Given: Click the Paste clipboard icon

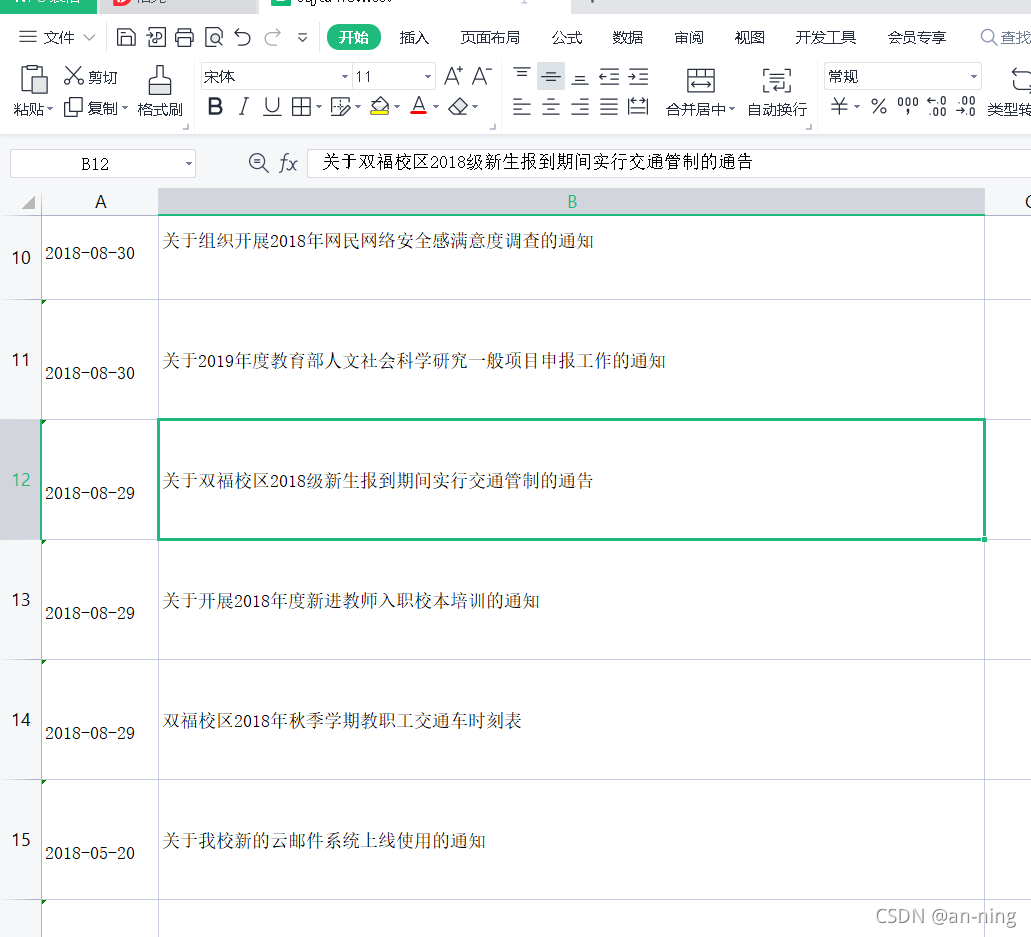Looking at the screenshot, I should tap(34, 80).
